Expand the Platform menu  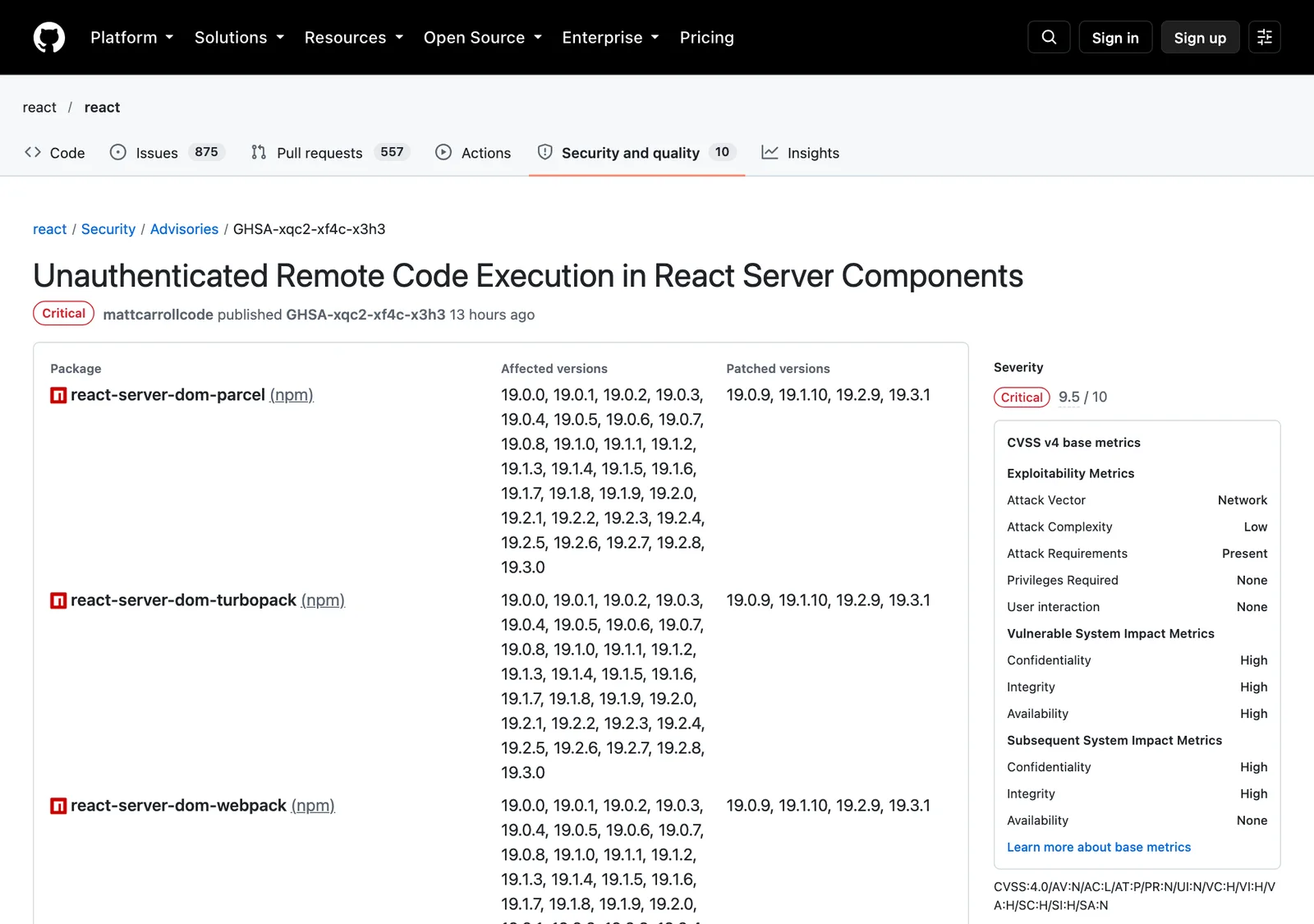coord(132,38)
